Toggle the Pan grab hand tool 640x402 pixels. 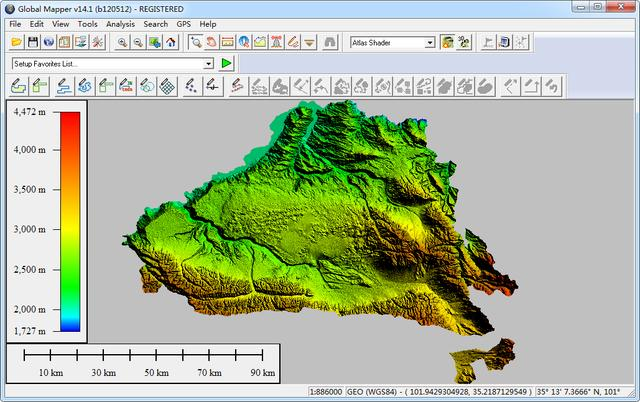click(212, 43)
